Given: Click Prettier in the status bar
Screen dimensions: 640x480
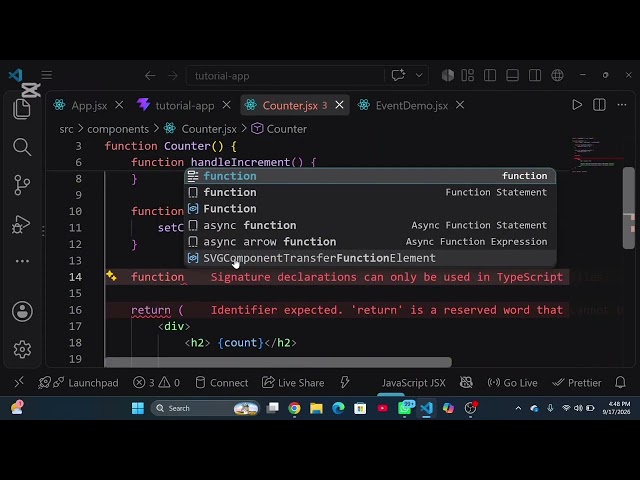Looking at the screenshot, I should pos(577,383).
